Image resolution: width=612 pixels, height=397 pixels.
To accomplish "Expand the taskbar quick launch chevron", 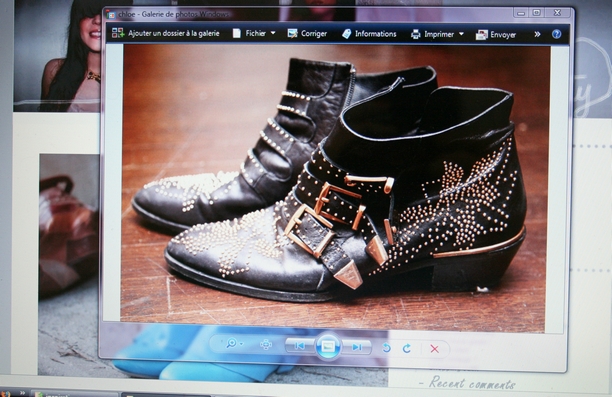I will 23,393.
